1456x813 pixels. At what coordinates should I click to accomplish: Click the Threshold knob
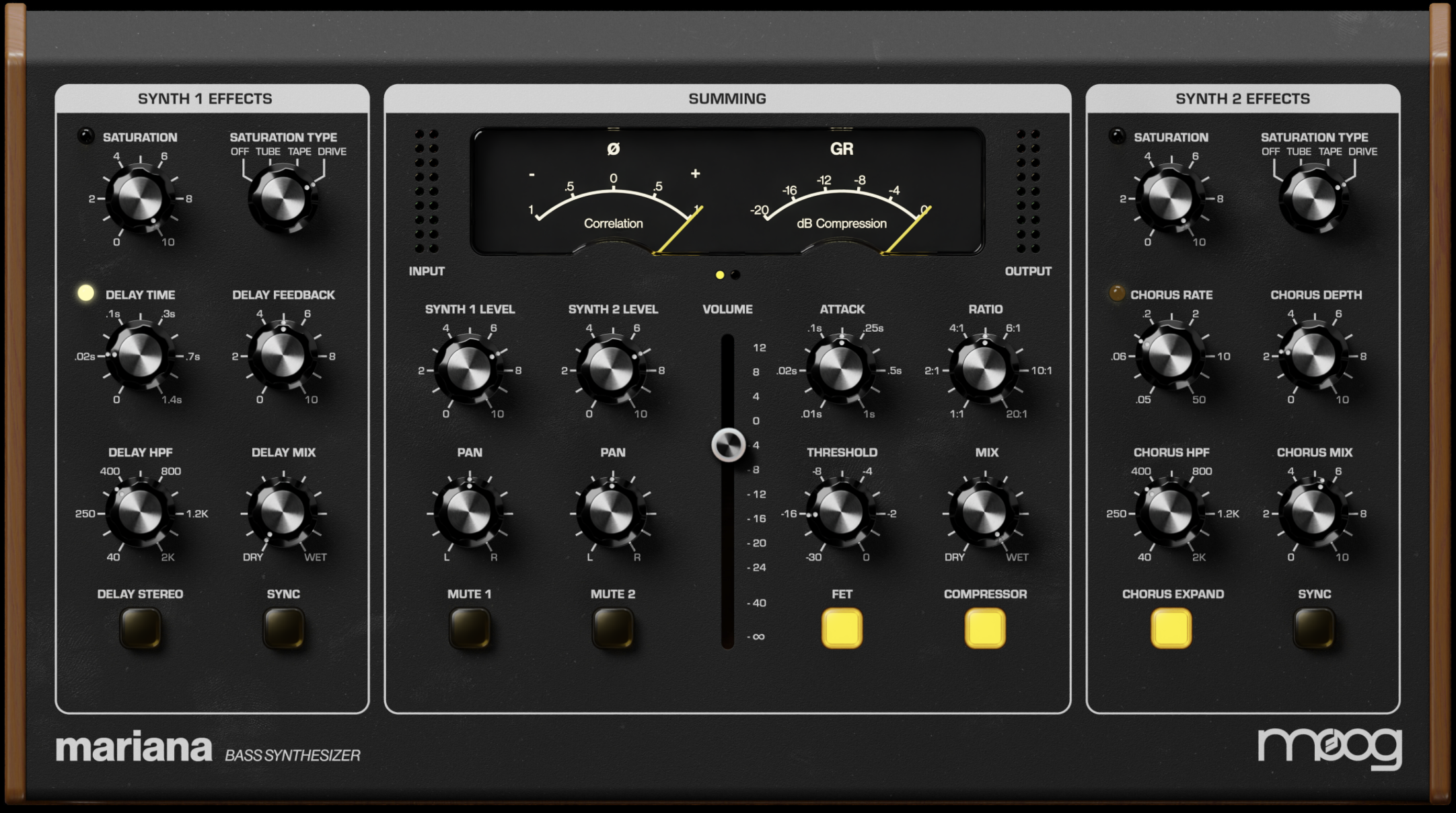click(x=841, y=513)
